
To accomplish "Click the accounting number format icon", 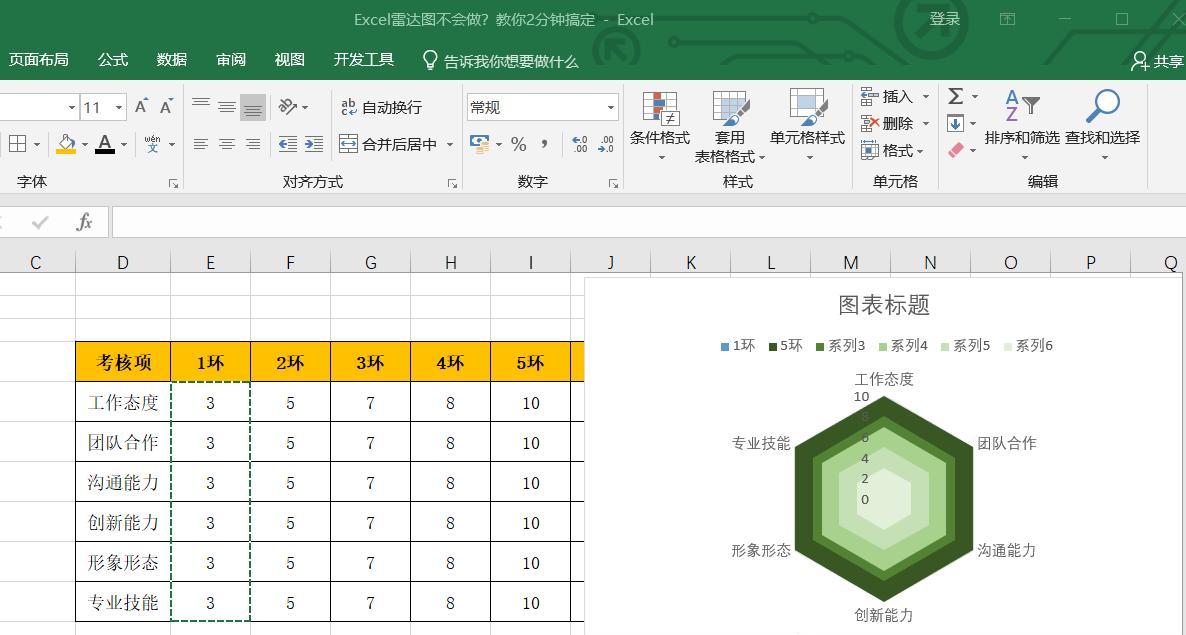I will (480, 144).
